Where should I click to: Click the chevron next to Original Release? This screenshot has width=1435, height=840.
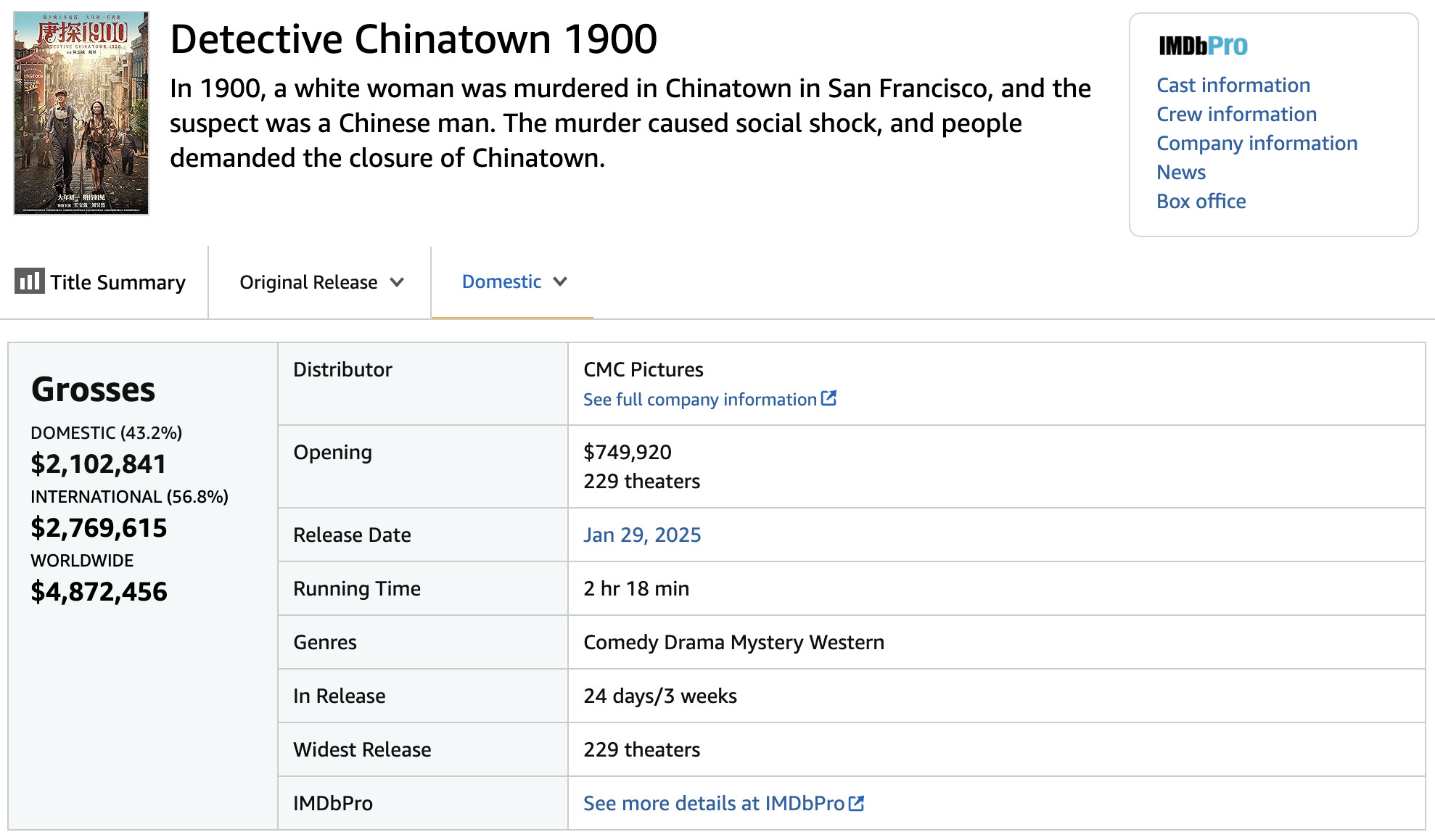click(397, 282)
